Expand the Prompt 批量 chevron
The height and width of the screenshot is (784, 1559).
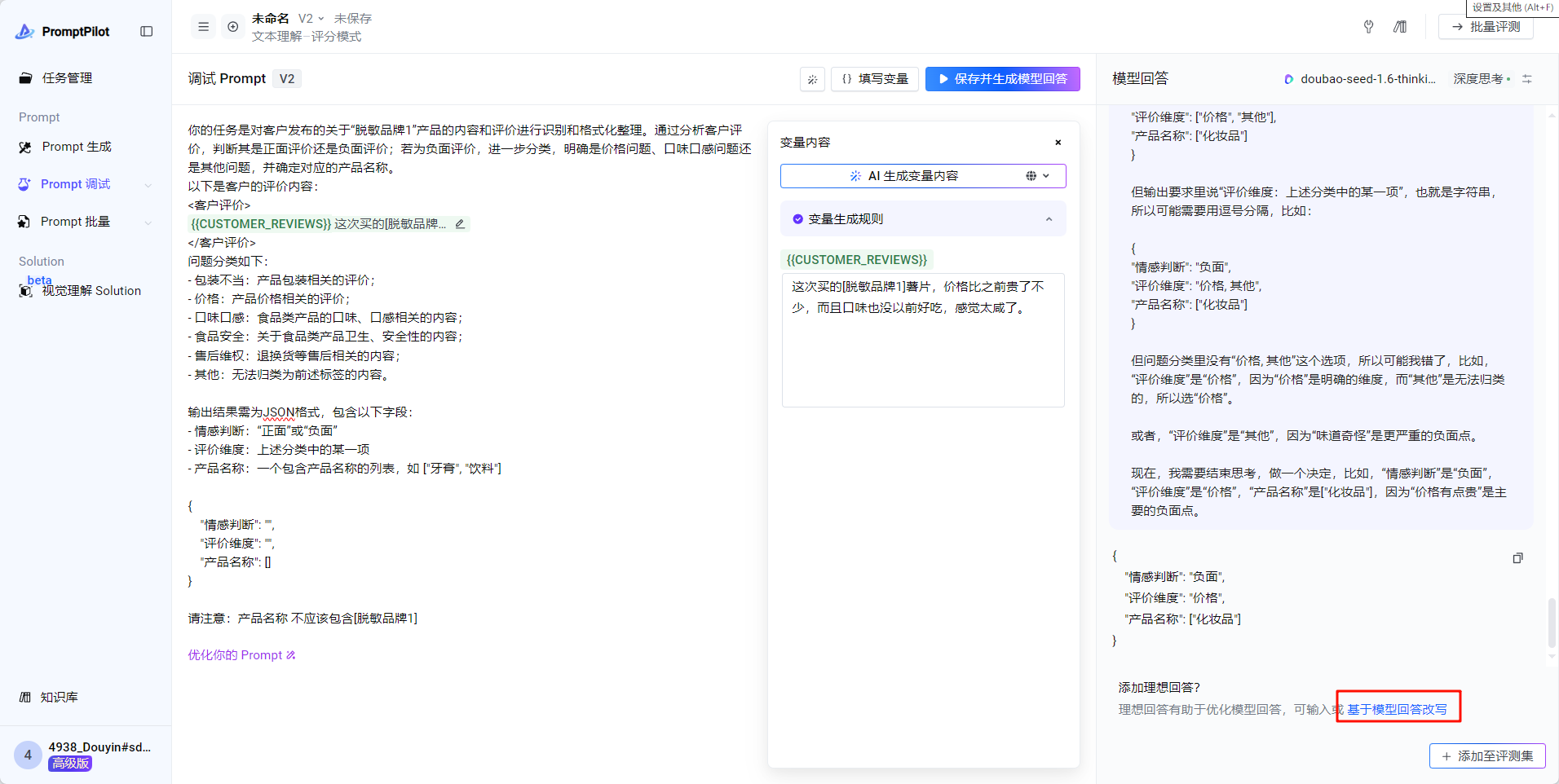point(148,222)
